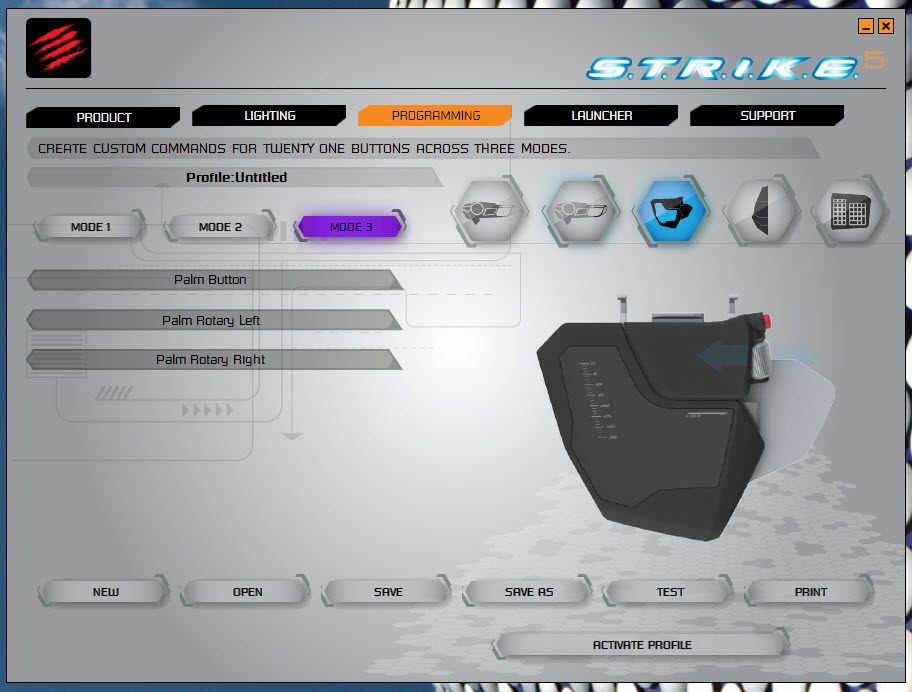This screenshot has width=912, height=692.
Task: Click the SAVE AS button
Action: tap(529, 592)
